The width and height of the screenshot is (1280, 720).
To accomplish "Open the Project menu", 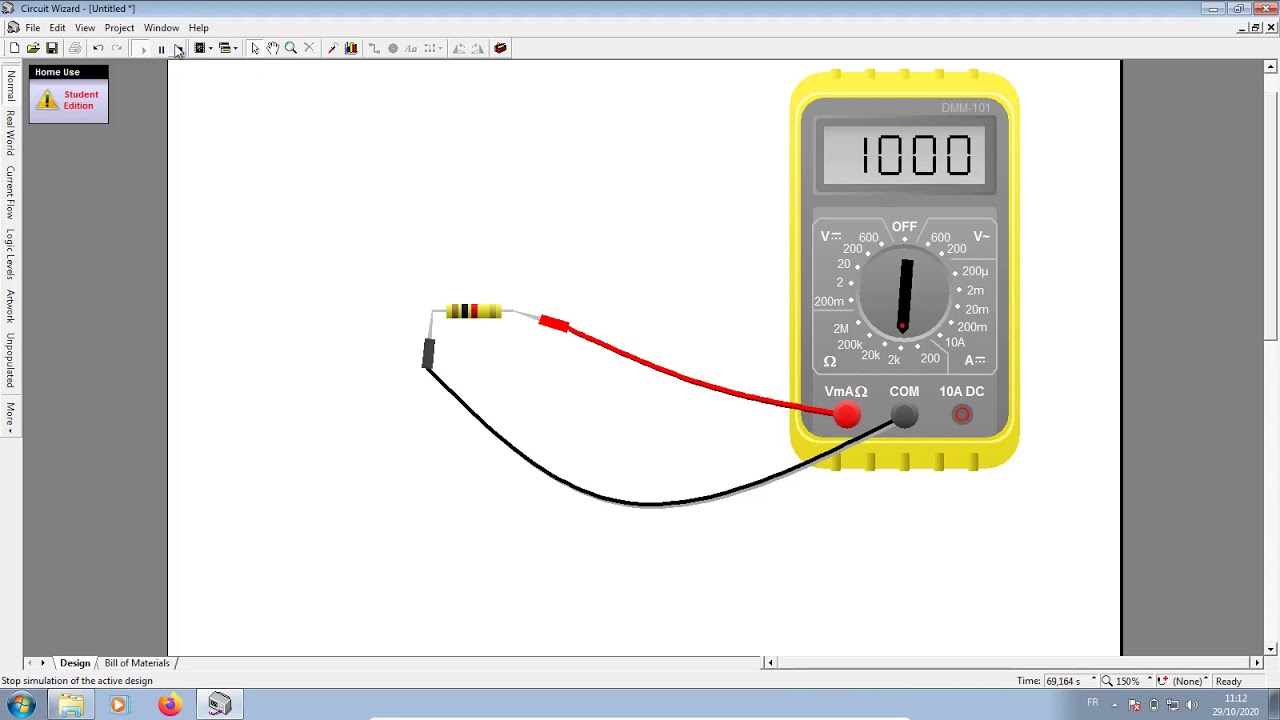I will 119,28.
